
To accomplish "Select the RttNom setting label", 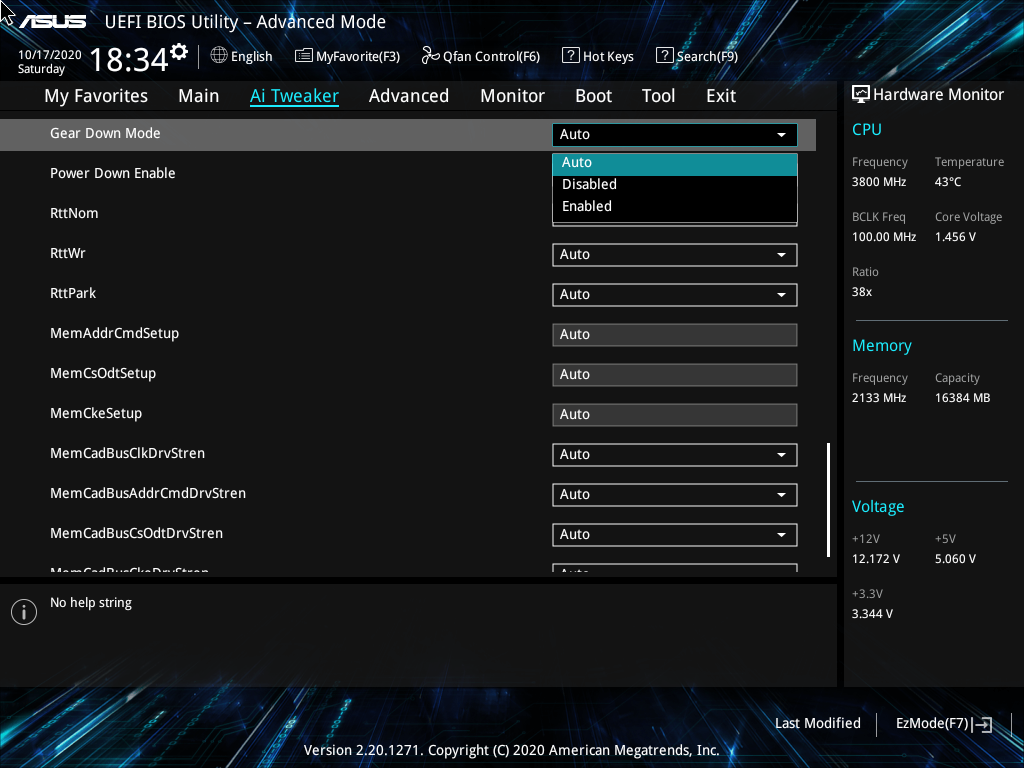I will tap(74, 213).
